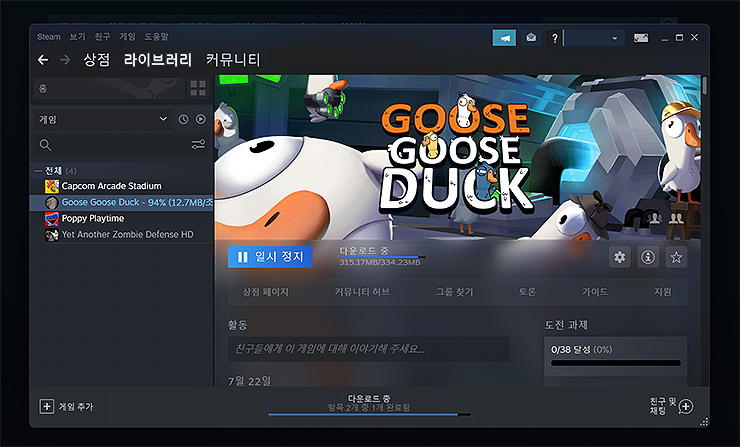The image size is (740, 447).
Task: Pause download with 일시 정지 button
Action: coord(270,257)
